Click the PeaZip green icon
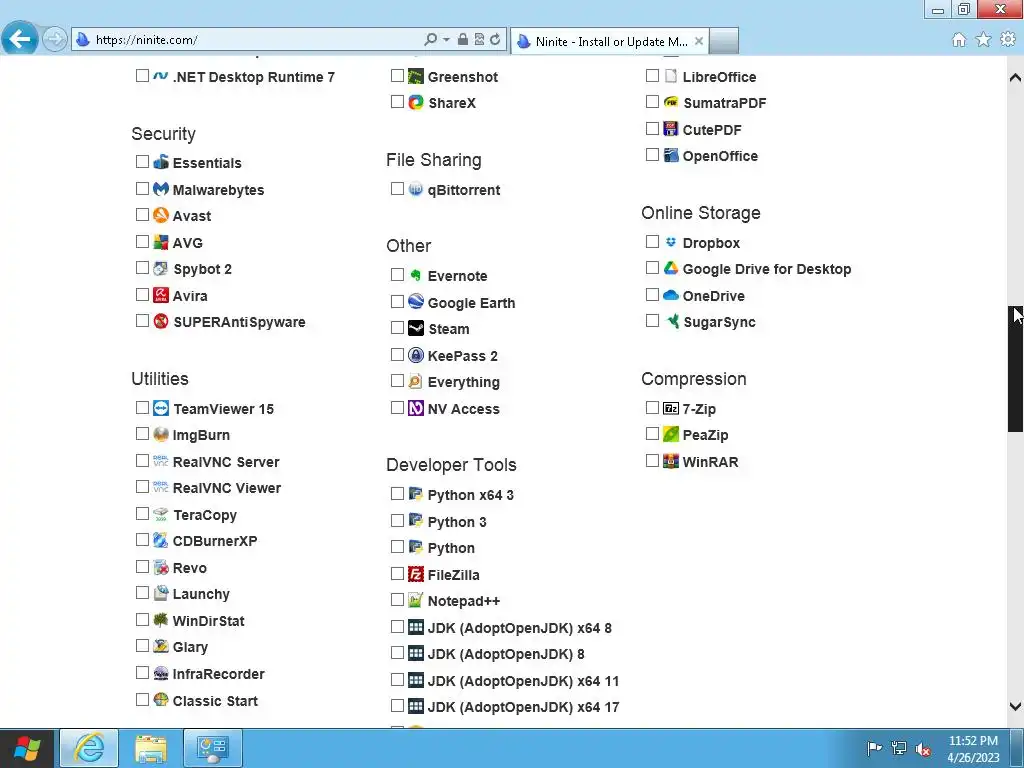 point(671,434)
